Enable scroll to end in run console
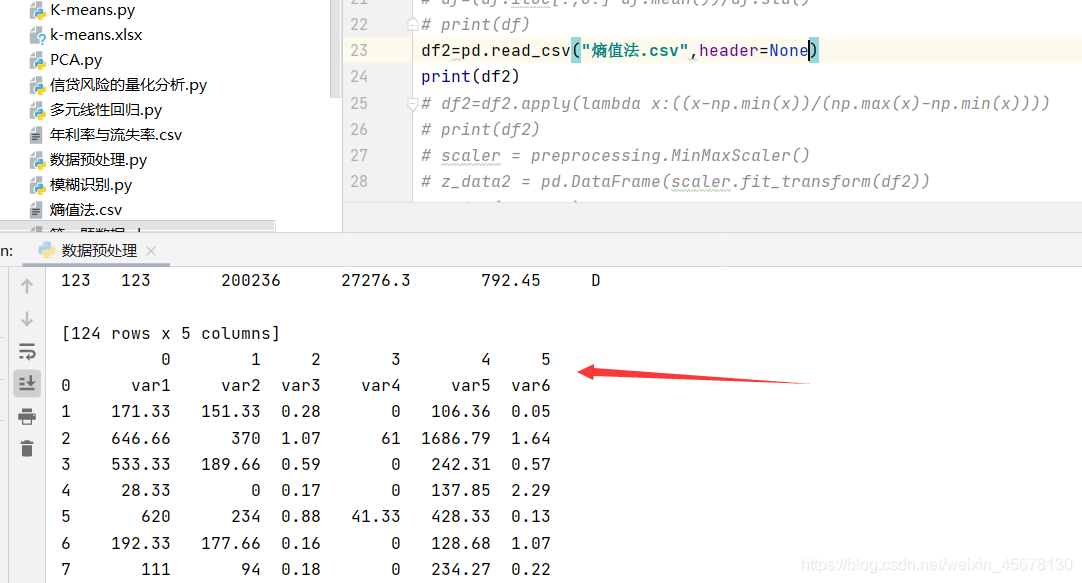 (27, 382)
